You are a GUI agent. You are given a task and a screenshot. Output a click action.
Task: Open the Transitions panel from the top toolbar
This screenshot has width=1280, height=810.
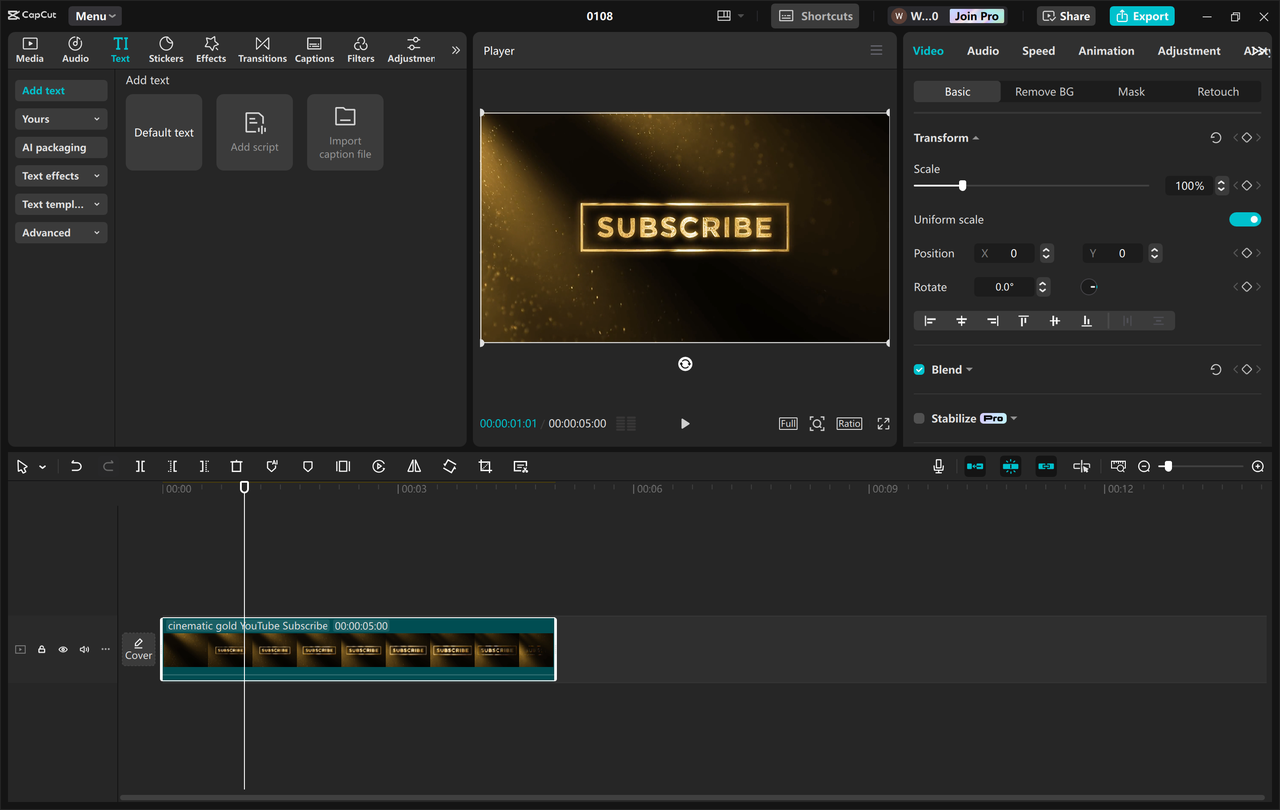click(262, 48)
